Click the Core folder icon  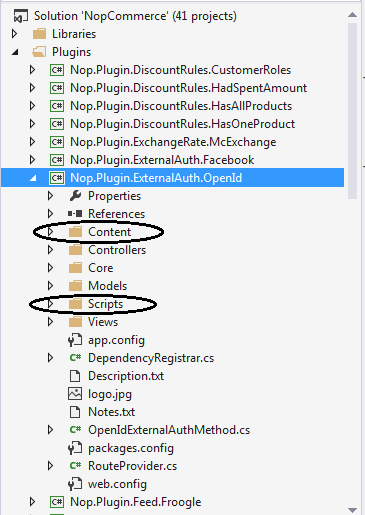point(75,268)
